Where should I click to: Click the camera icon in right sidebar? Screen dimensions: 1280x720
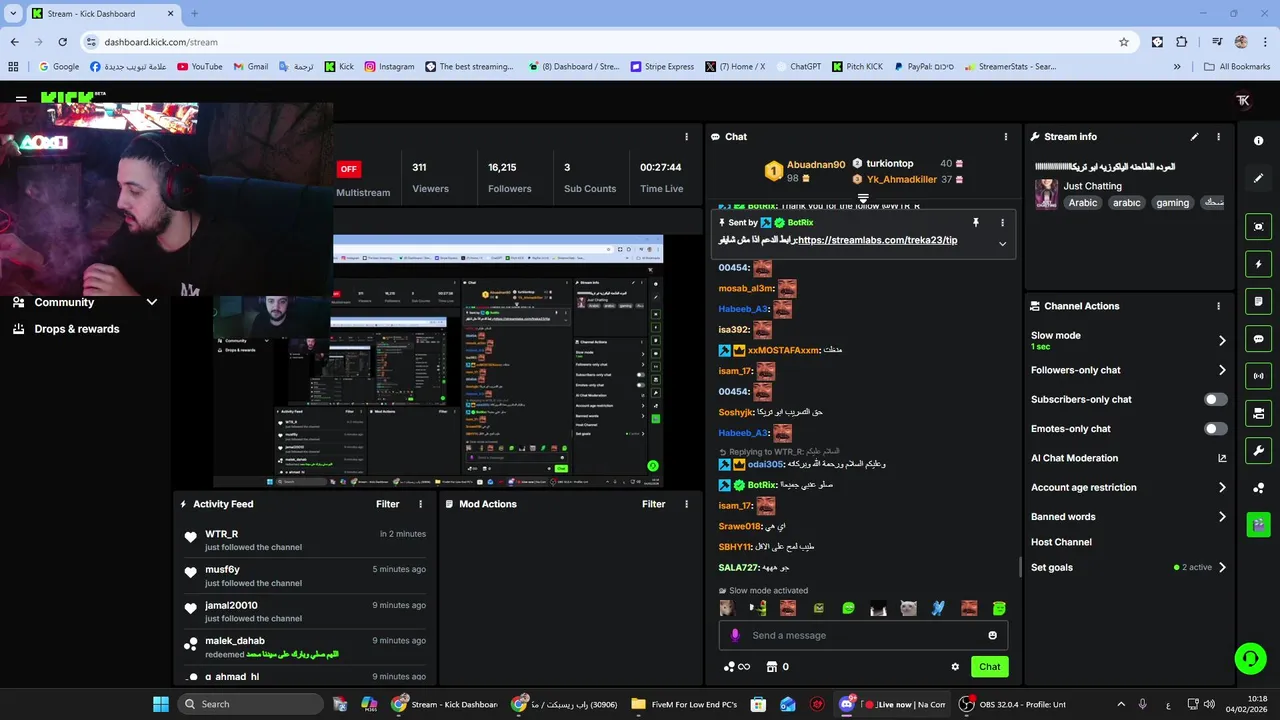1258,413
